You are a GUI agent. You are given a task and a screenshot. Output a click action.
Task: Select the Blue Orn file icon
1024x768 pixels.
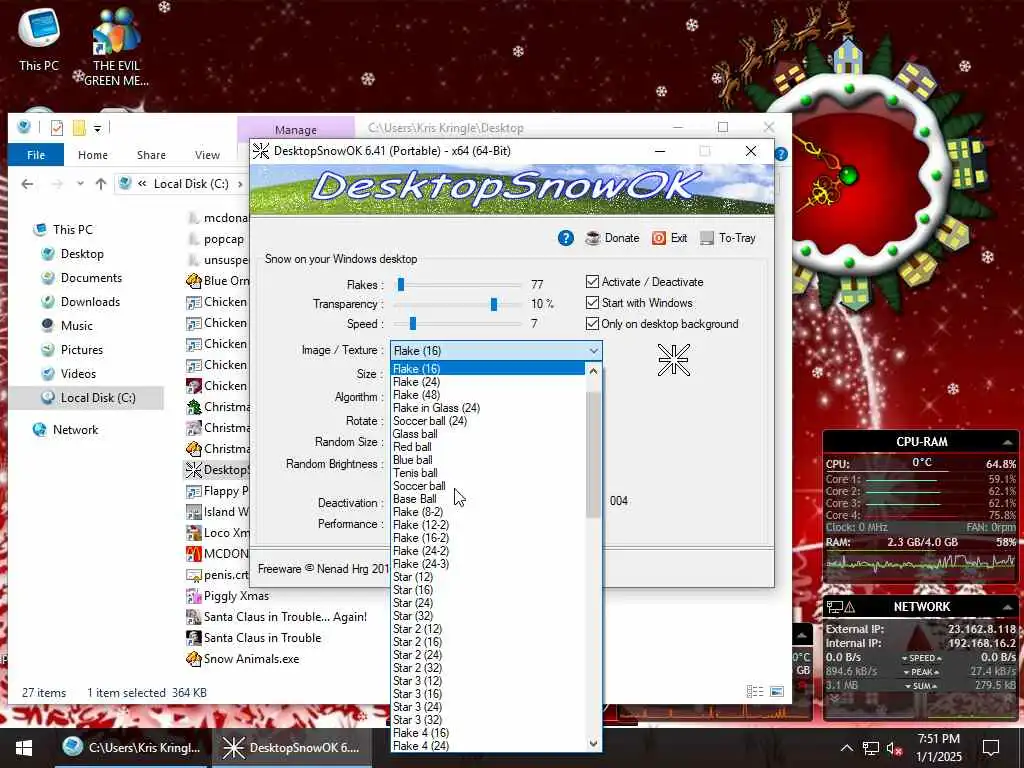click(193, 281)
